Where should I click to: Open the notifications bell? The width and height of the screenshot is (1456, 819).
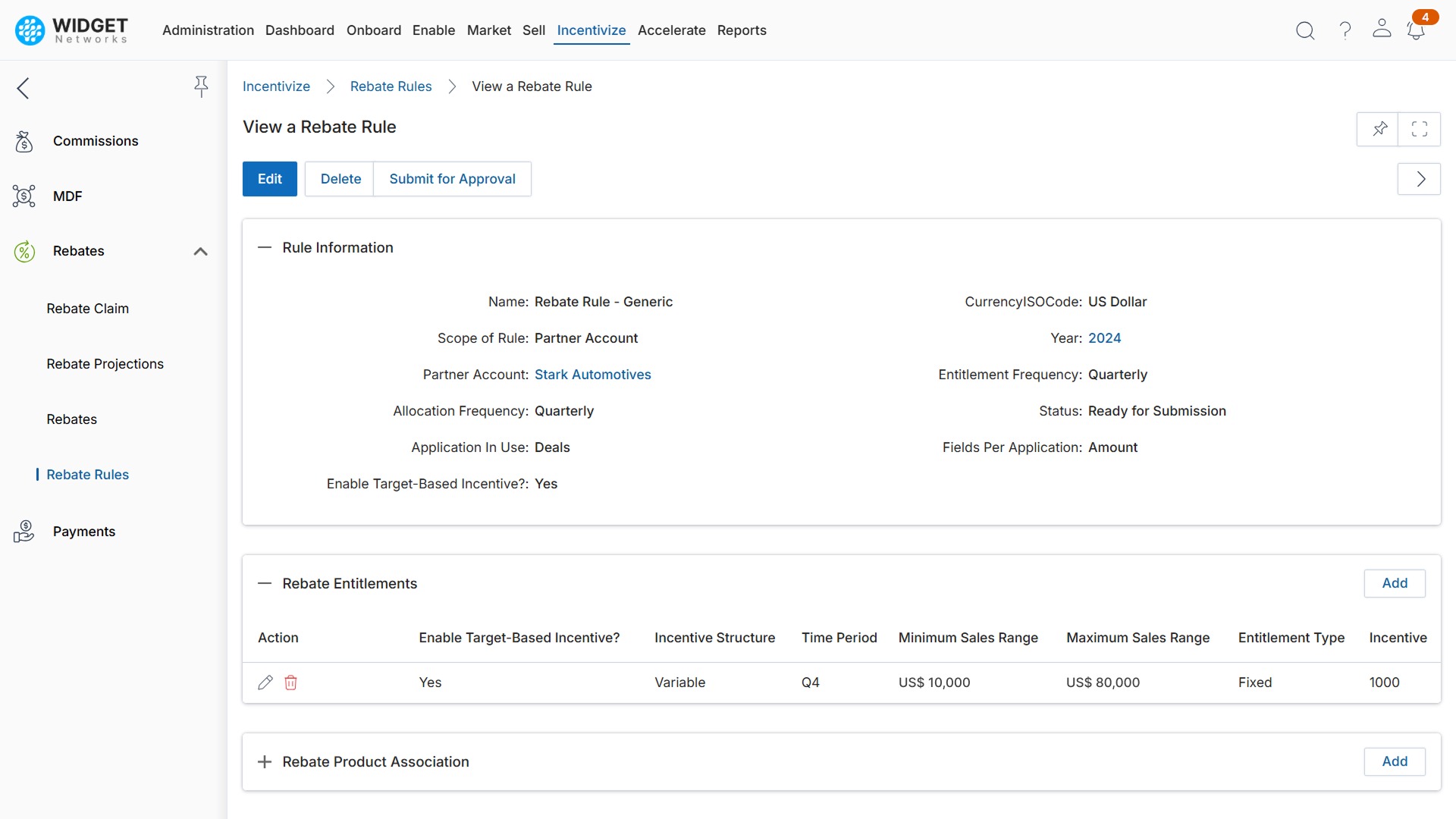point(1417,30)
